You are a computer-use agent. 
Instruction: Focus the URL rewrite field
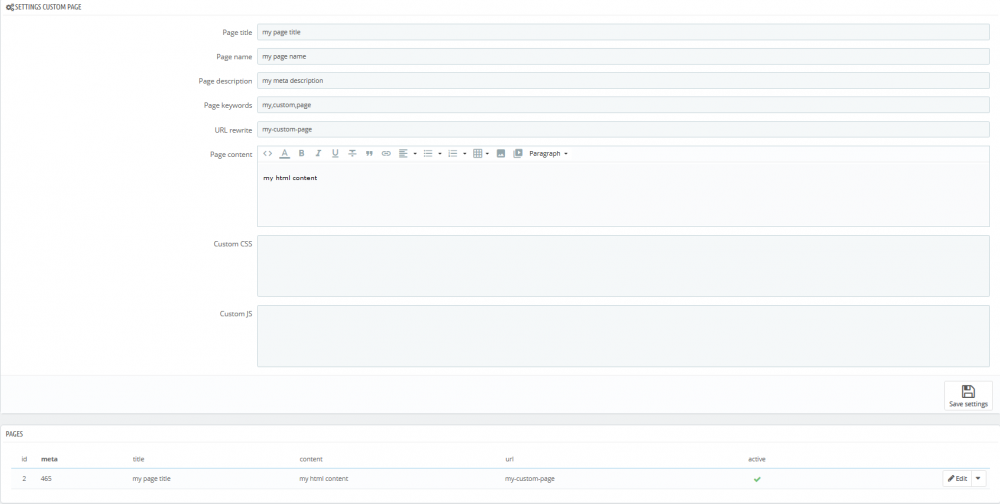pos(623,130)
